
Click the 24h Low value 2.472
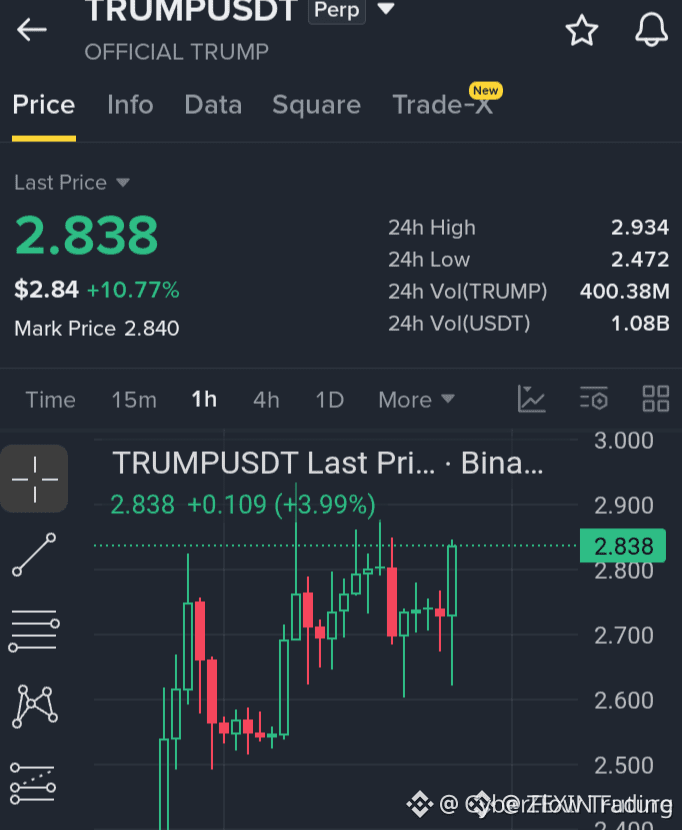click(640, 259)
